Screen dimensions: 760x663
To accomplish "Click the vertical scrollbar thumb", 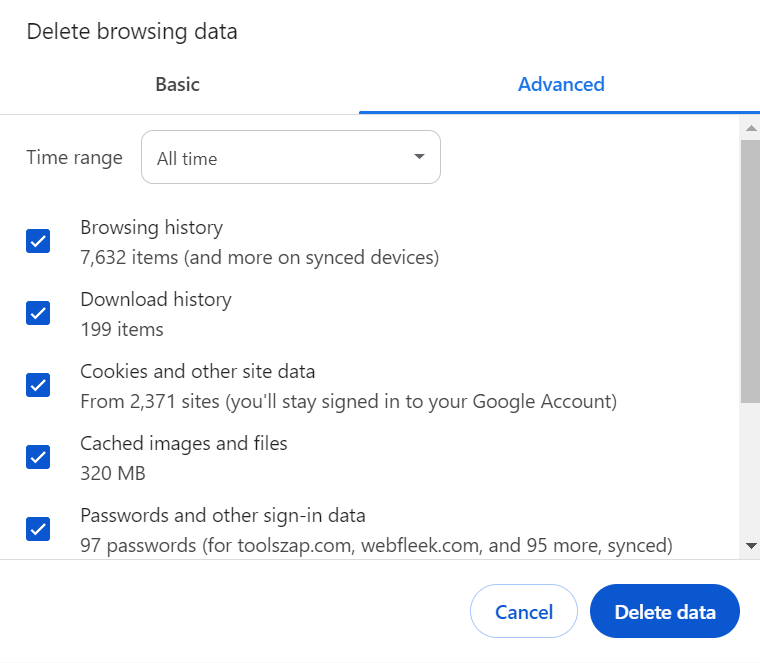I will click(751, 270).
